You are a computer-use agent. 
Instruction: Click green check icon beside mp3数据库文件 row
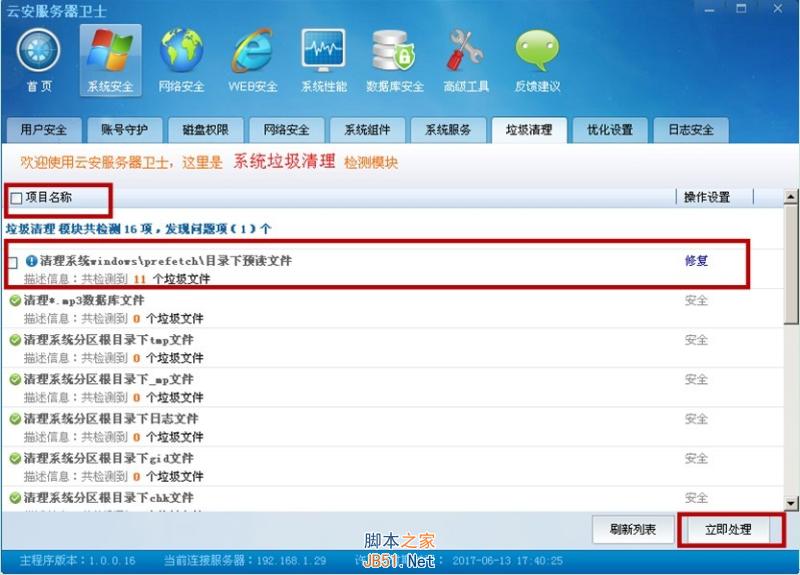click(x=15, y=301)
